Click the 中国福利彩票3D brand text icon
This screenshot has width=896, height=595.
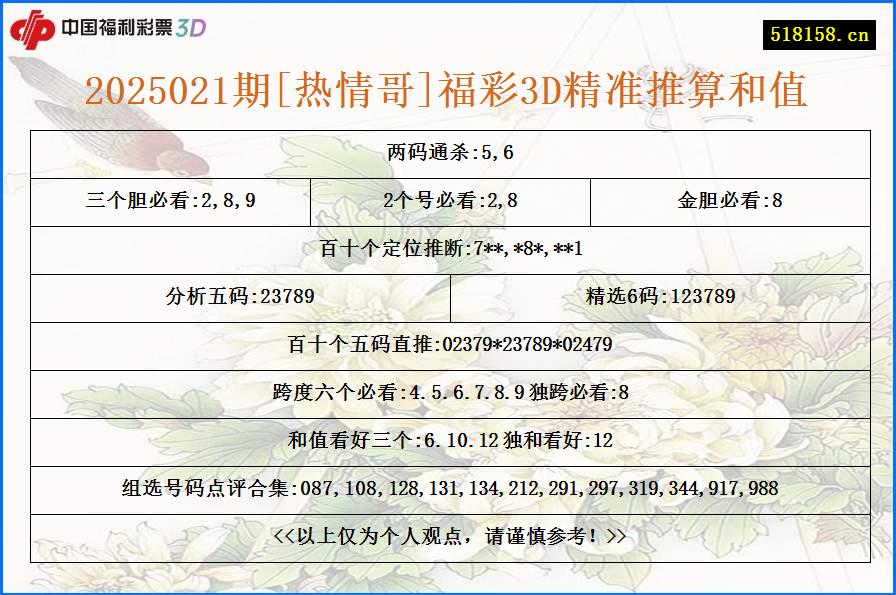[x=133, y=29]
